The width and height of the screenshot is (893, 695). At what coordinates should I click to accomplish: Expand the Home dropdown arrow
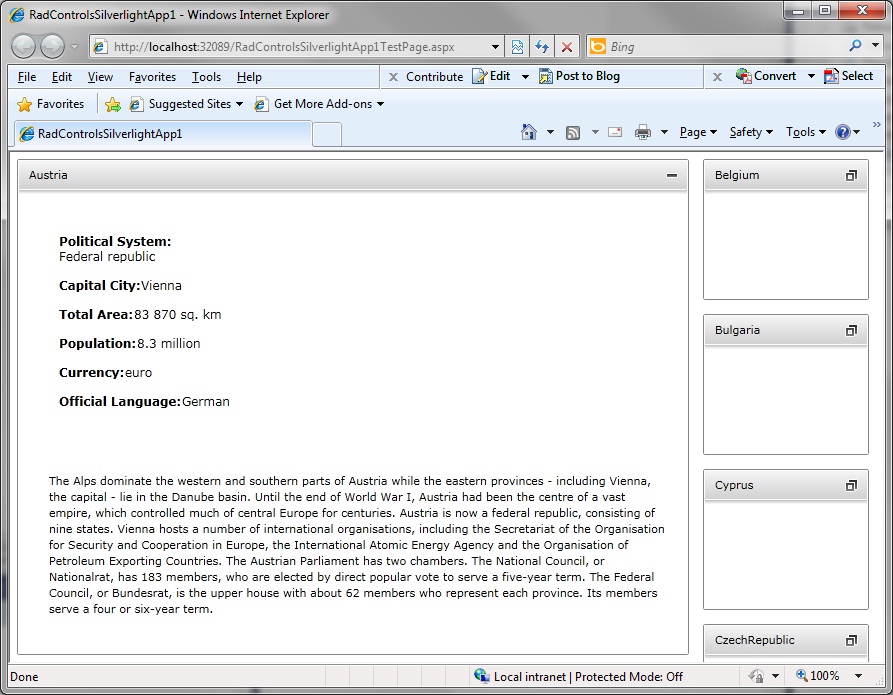pos(550,132)
